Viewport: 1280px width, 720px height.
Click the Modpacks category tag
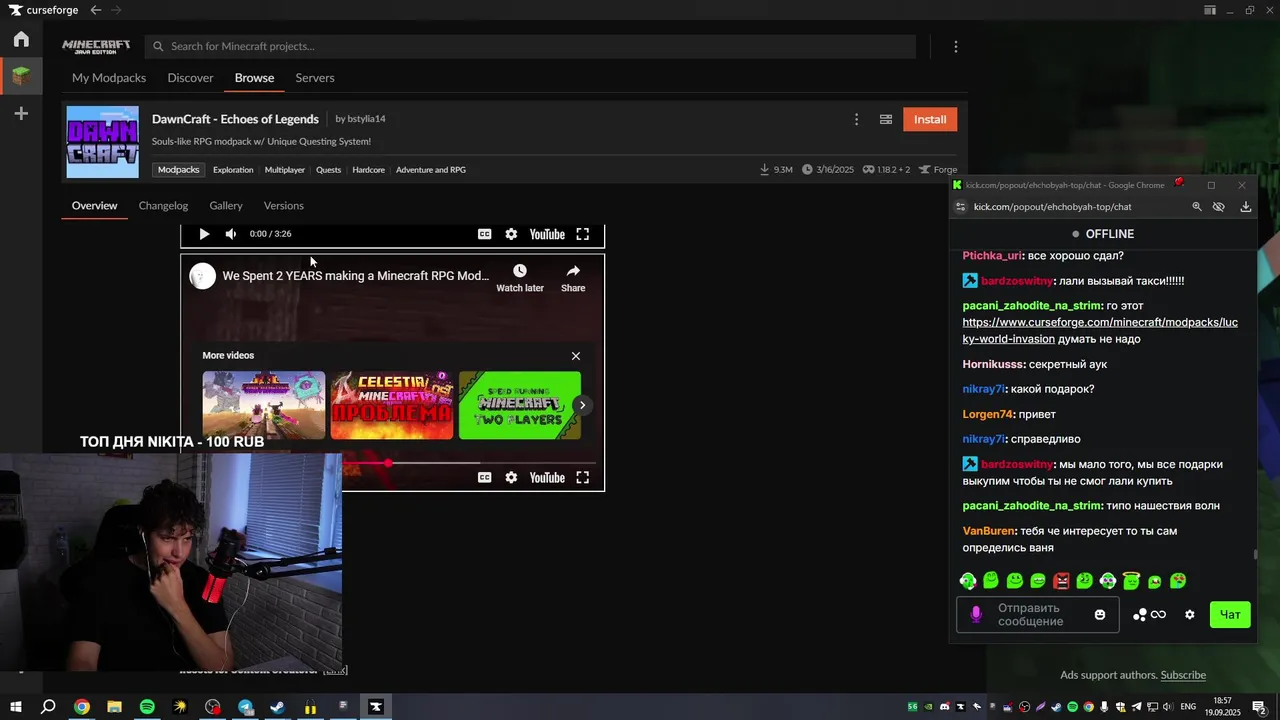point(179,170)
